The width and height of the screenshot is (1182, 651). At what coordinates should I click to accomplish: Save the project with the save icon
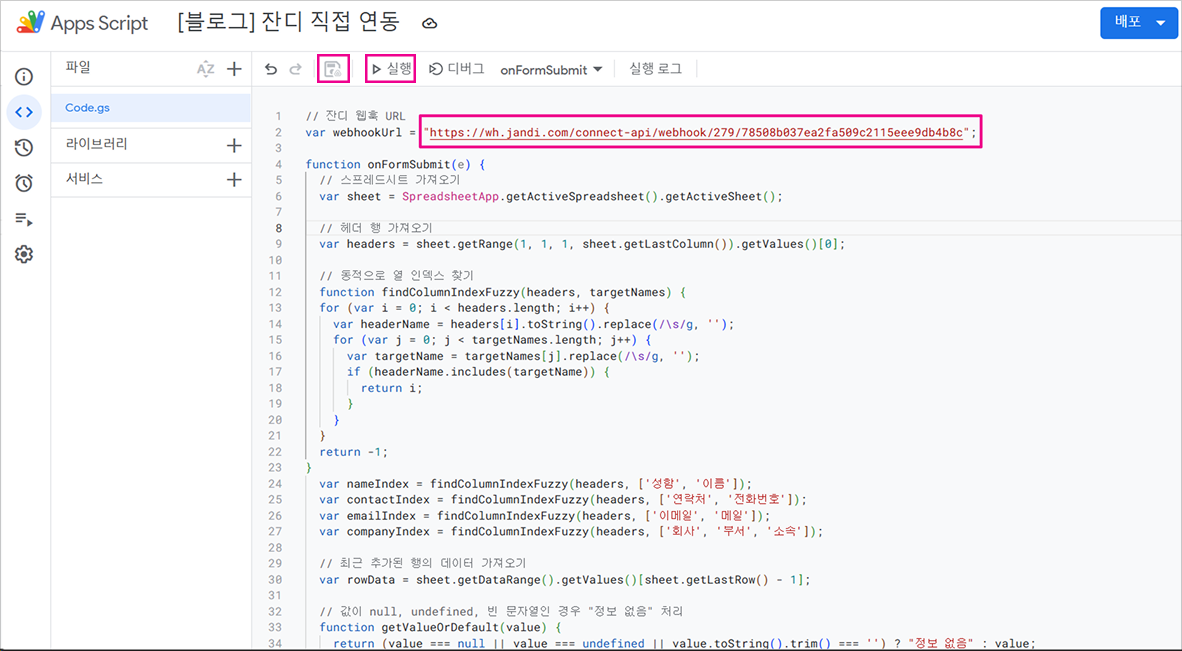(x=333, y=69)
